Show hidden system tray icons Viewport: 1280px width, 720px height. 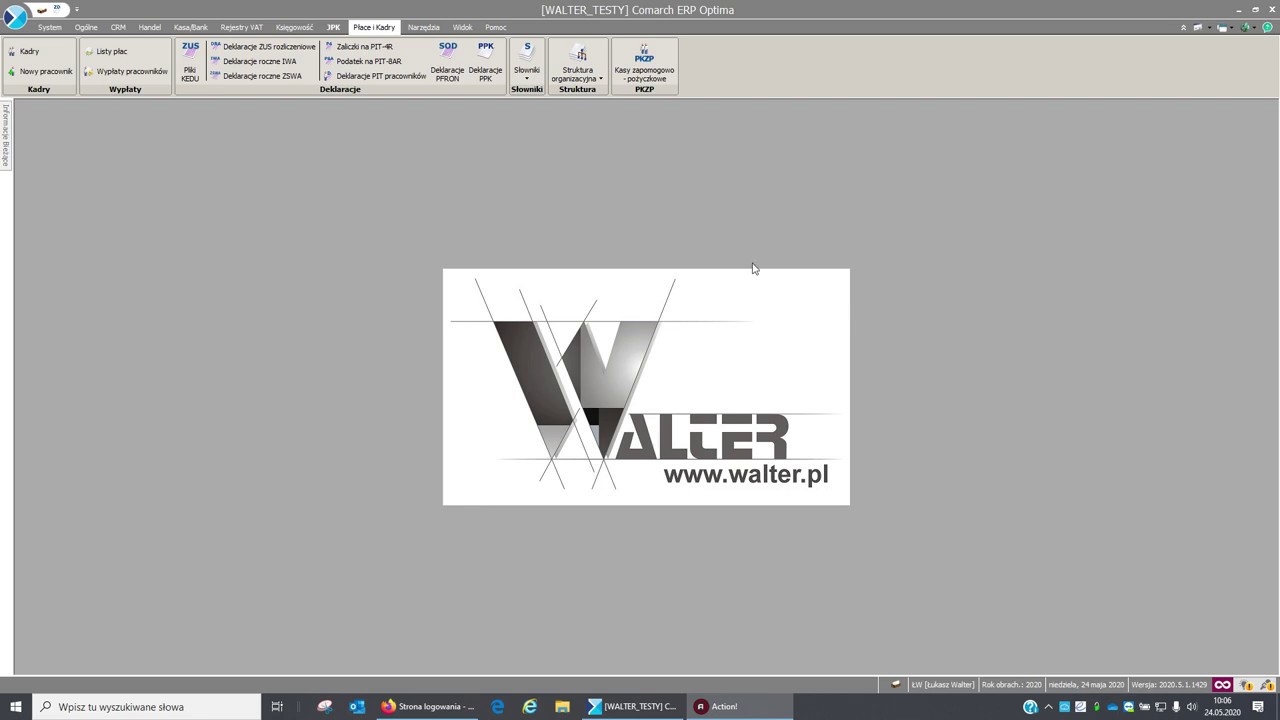pyautogui.click(x=1048, y=707)
